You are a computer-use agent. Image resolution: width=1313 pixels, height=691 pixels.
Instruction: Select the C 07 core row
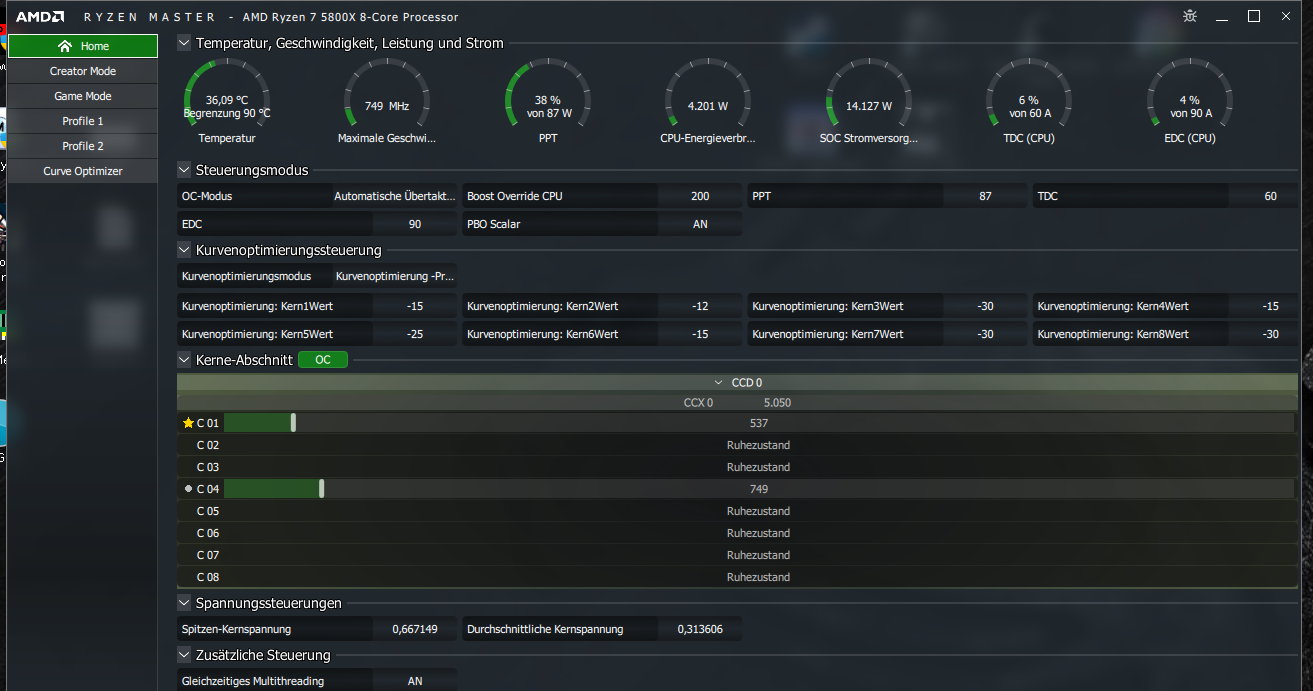pyautogui.click(x=737, y=555)
